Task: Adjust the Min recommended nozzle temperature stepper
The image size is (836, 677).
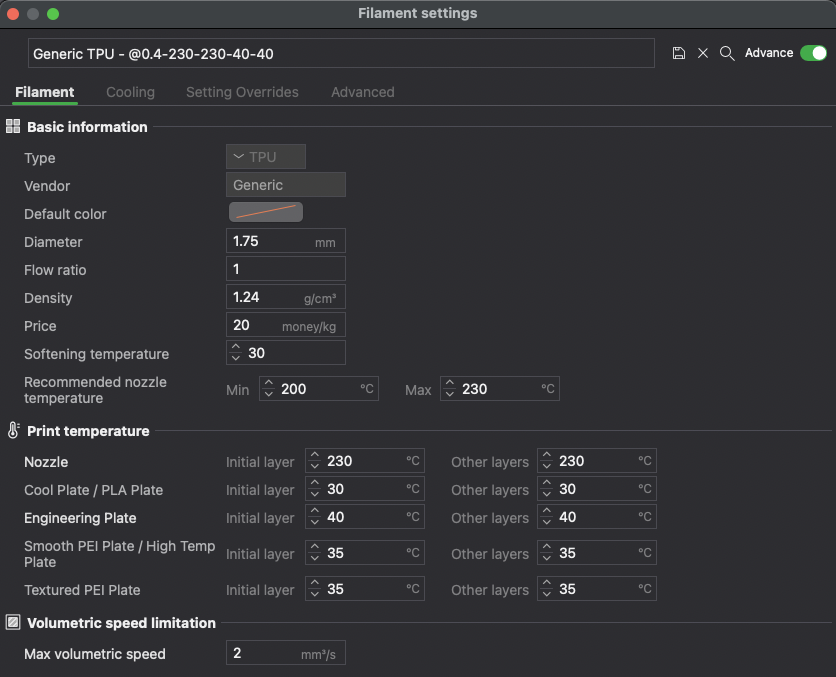Action: click(x=269, y=389)
